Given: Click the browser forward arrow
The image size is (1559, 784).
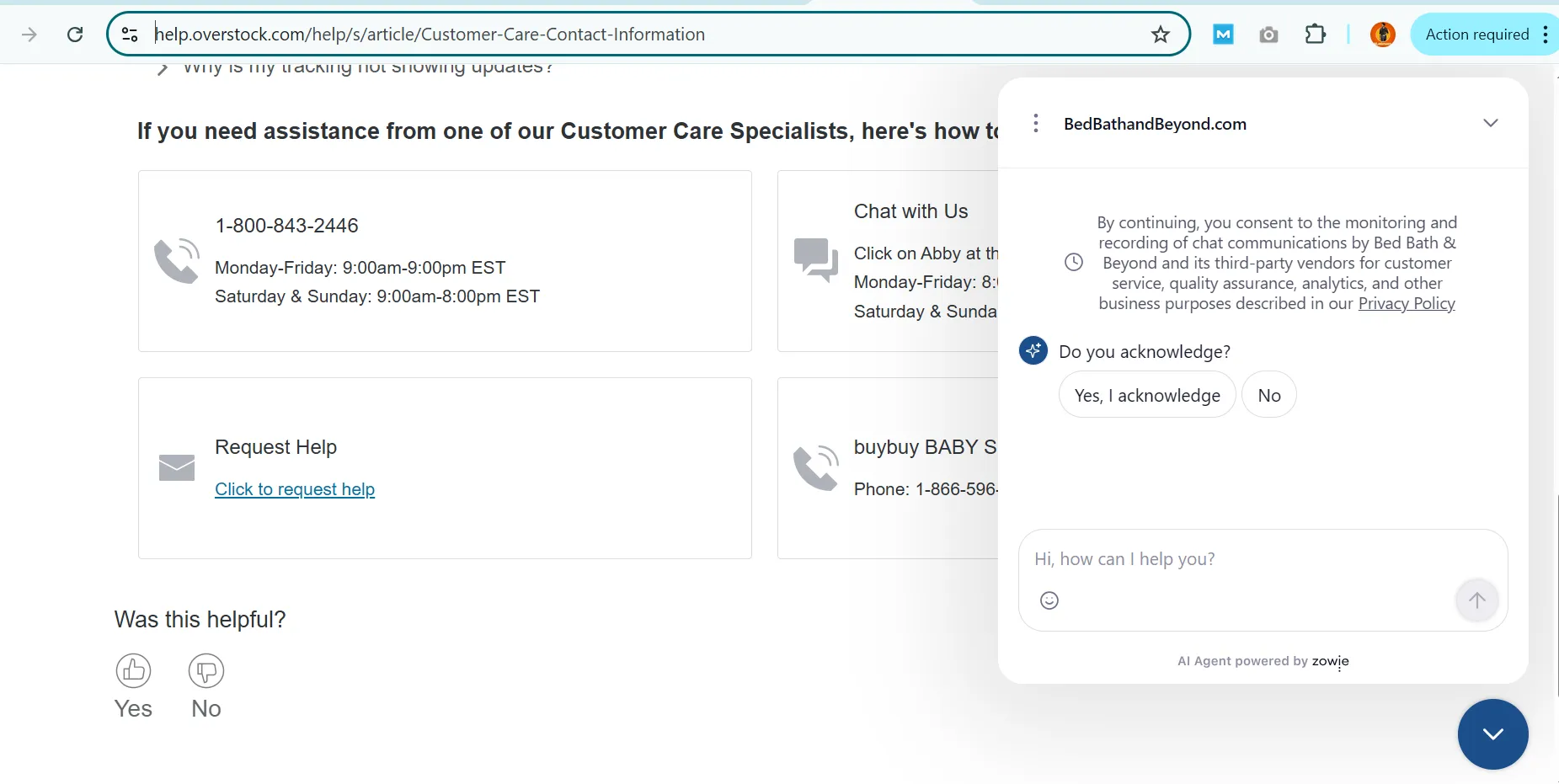Looking at the screenshot, I should pyautogui.click(x=29, y=35).
